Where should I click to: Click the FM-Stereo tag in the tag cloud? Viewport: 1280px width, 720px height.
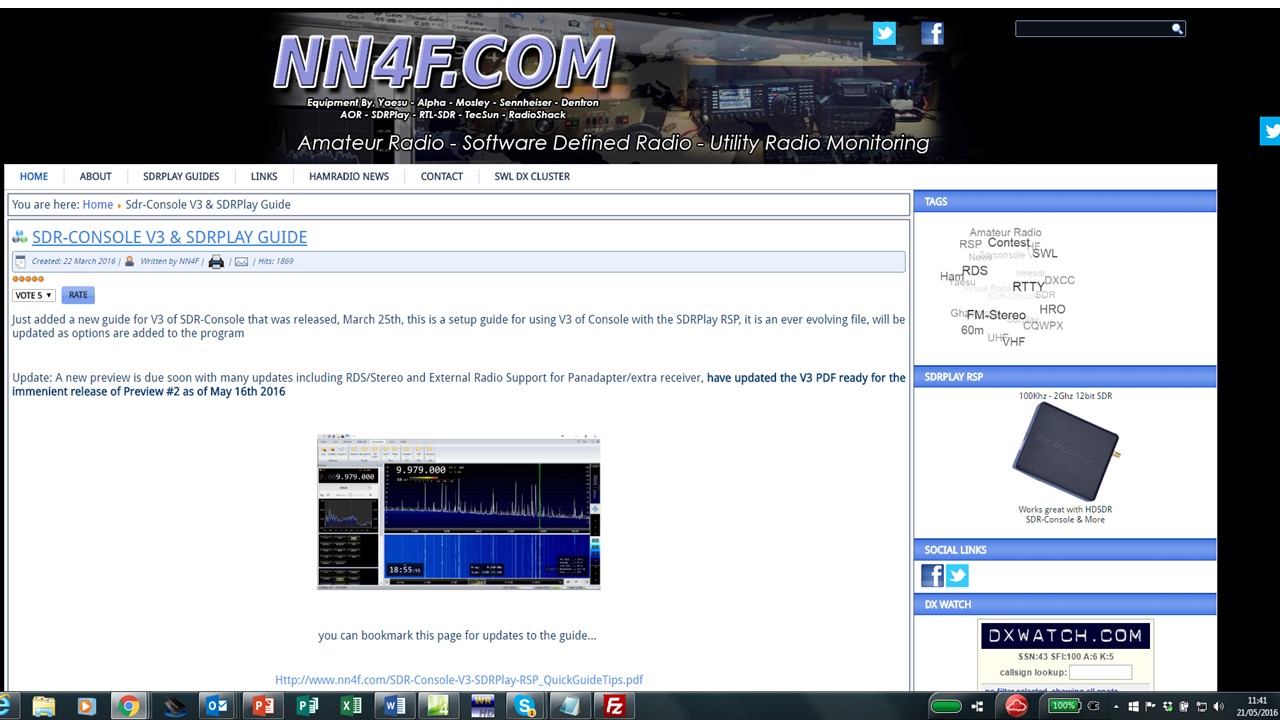point(996,315)
